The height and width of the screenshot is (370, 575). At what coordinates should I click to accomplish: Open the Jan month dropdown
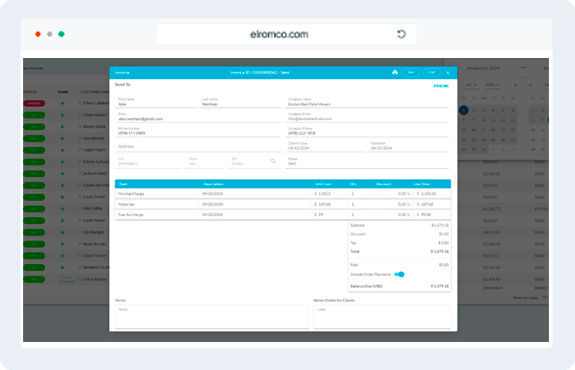471,85
